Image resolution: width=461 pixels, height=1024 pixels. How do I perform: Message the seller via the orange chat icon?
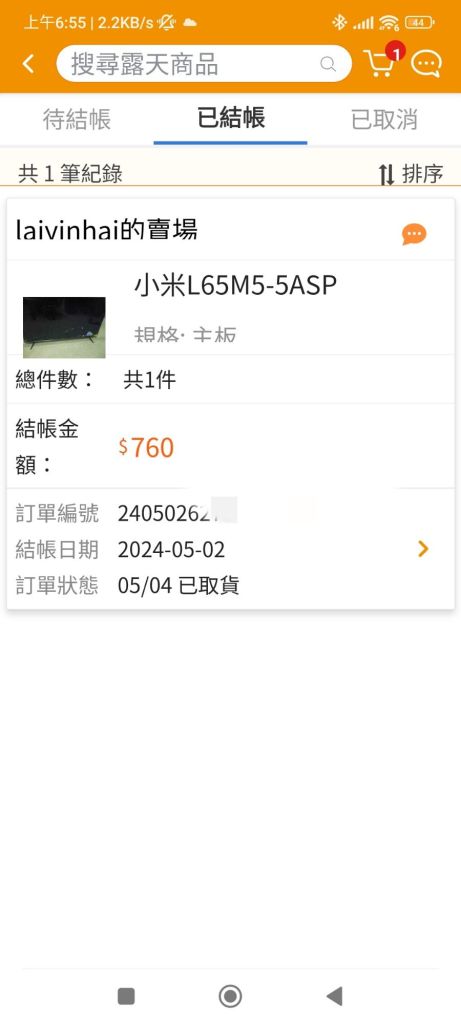[414, 234]
